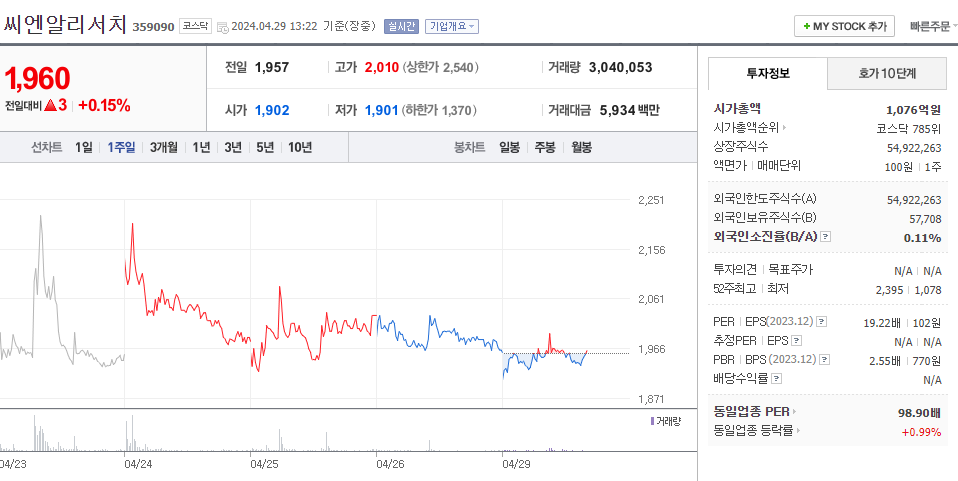Screen dimensions: 958x481
Task: Click the 1,076억원 market cap value
Action: pyautogui.click(x=913, y=110)
